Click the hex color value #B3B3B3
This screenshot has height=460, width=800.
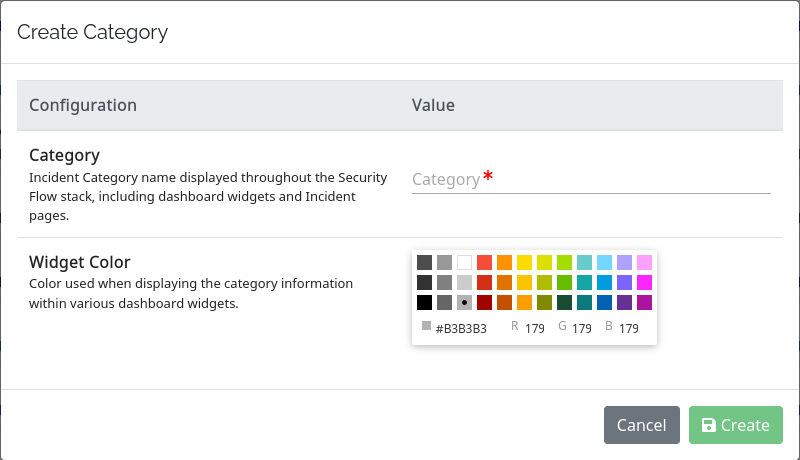461,328
